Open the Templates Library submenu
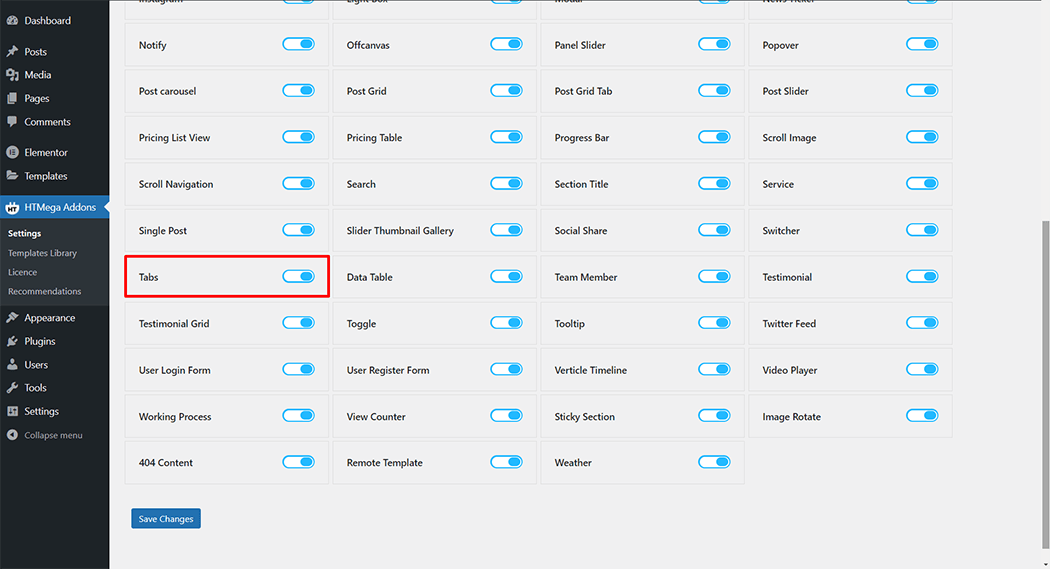Screen dimensions: 1050x569 pyautogui.click(x=42, y=253)
